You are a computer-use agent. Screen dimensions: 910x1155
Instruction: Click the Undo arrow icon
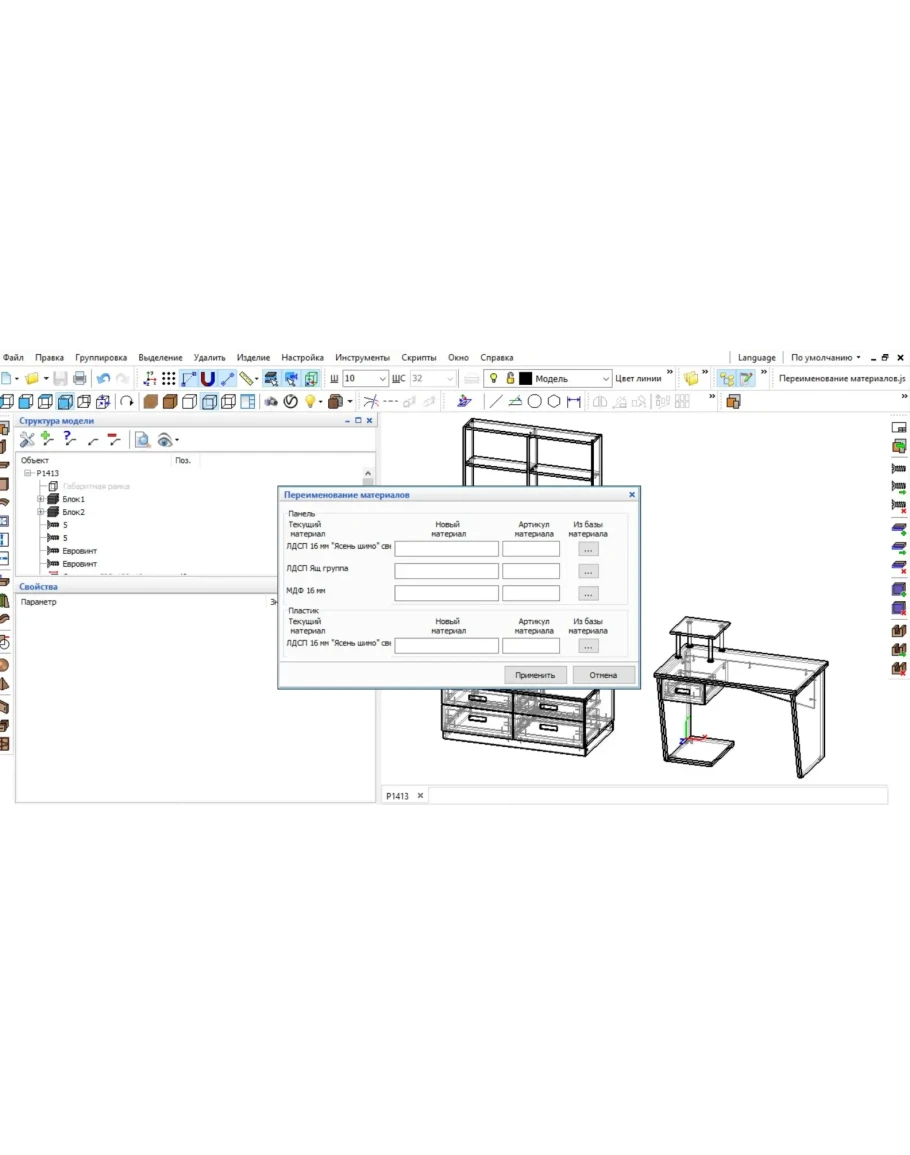tap(103, 379)
